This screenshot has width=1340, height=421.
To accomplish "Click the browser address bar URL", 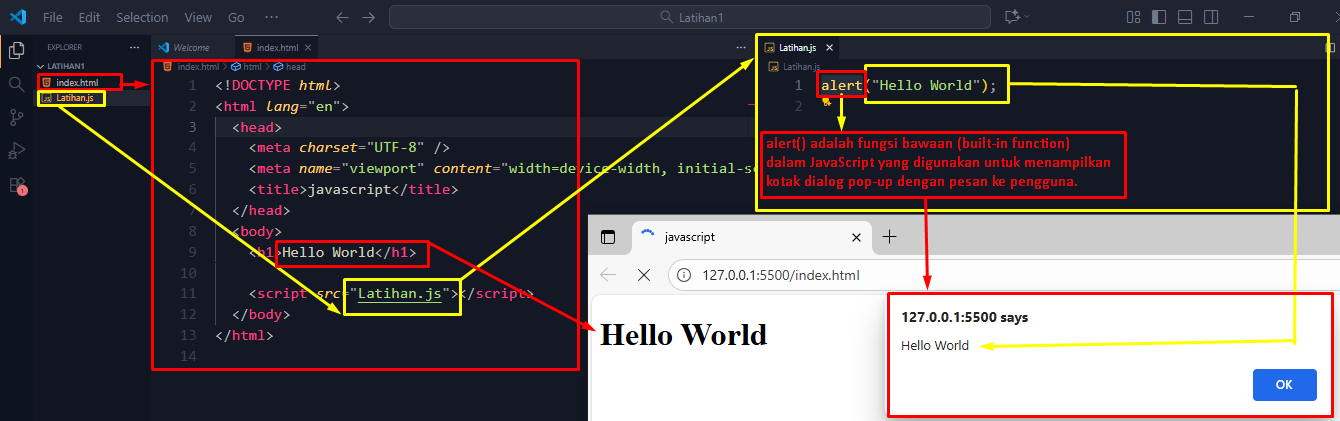I will [x=781, y=276].
